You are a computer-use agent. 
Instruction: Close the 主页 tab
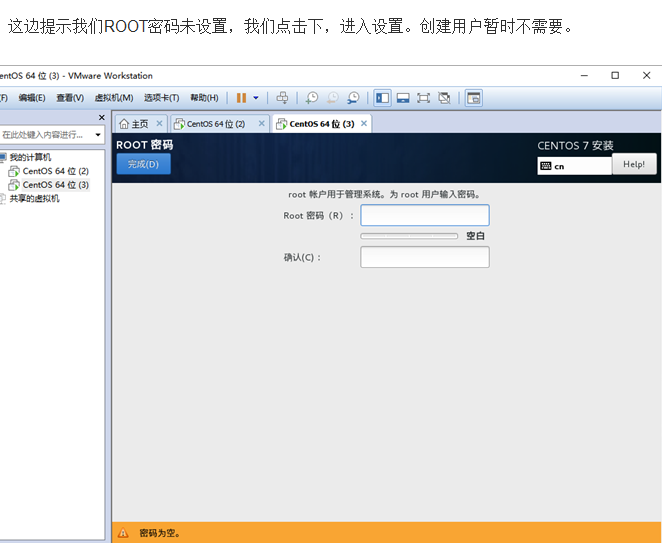159,123
